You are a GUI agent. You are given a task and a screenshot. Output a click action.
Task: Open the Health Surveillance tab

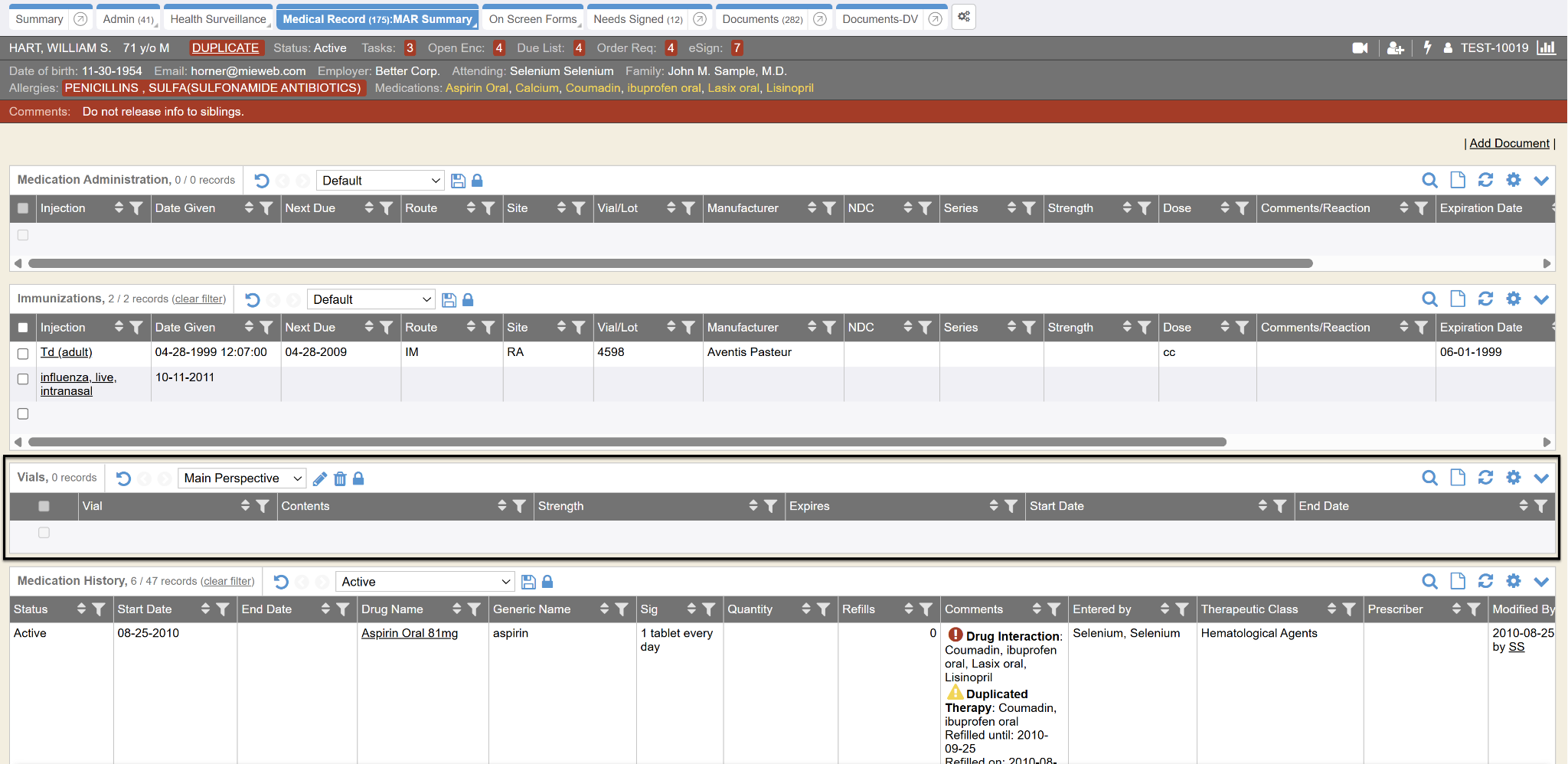pyautogui.click(x=217, y=19)
